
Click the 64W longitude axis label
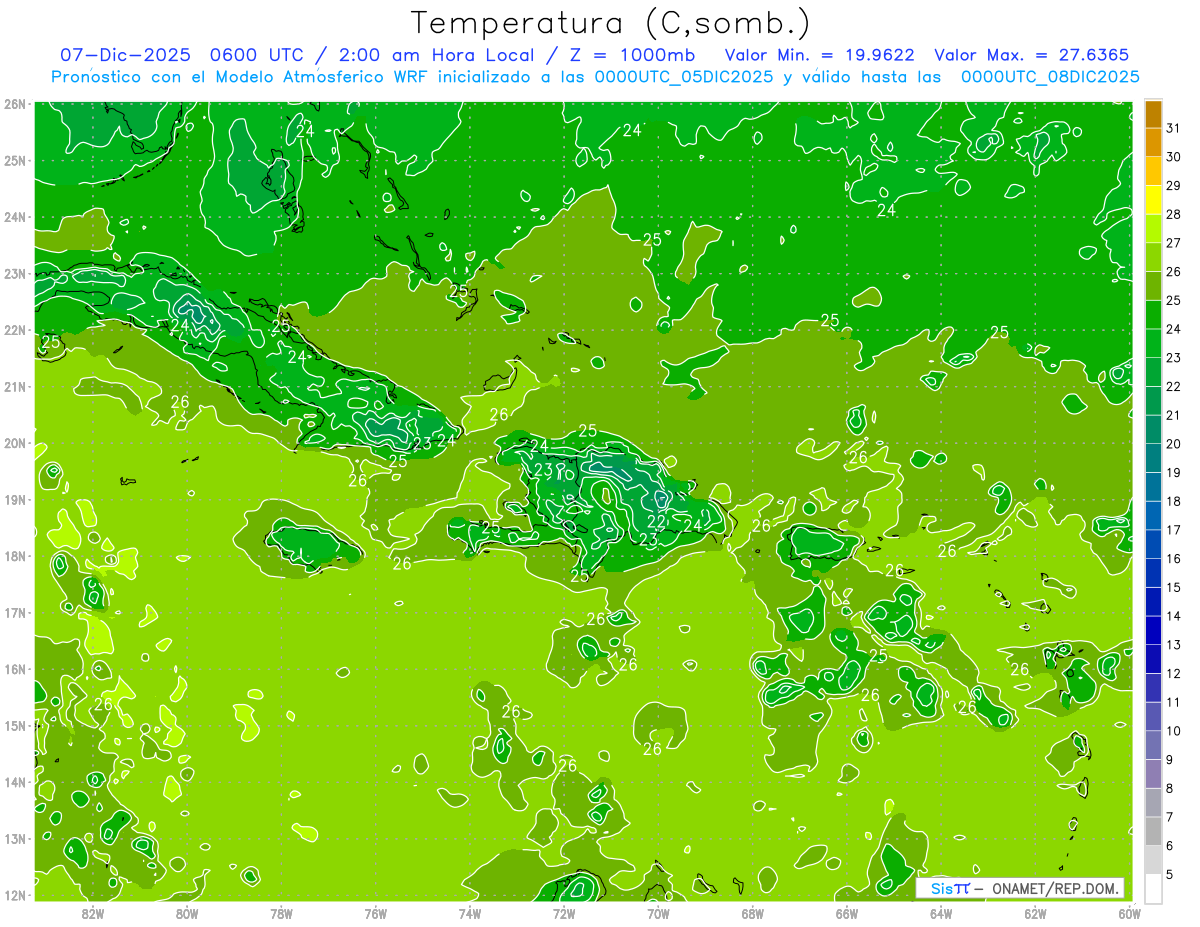(941, 913)
